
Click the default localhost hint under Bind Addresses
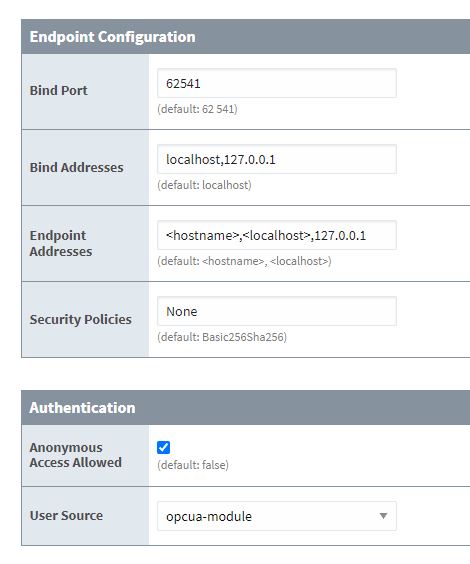click(x=204, y=185)
